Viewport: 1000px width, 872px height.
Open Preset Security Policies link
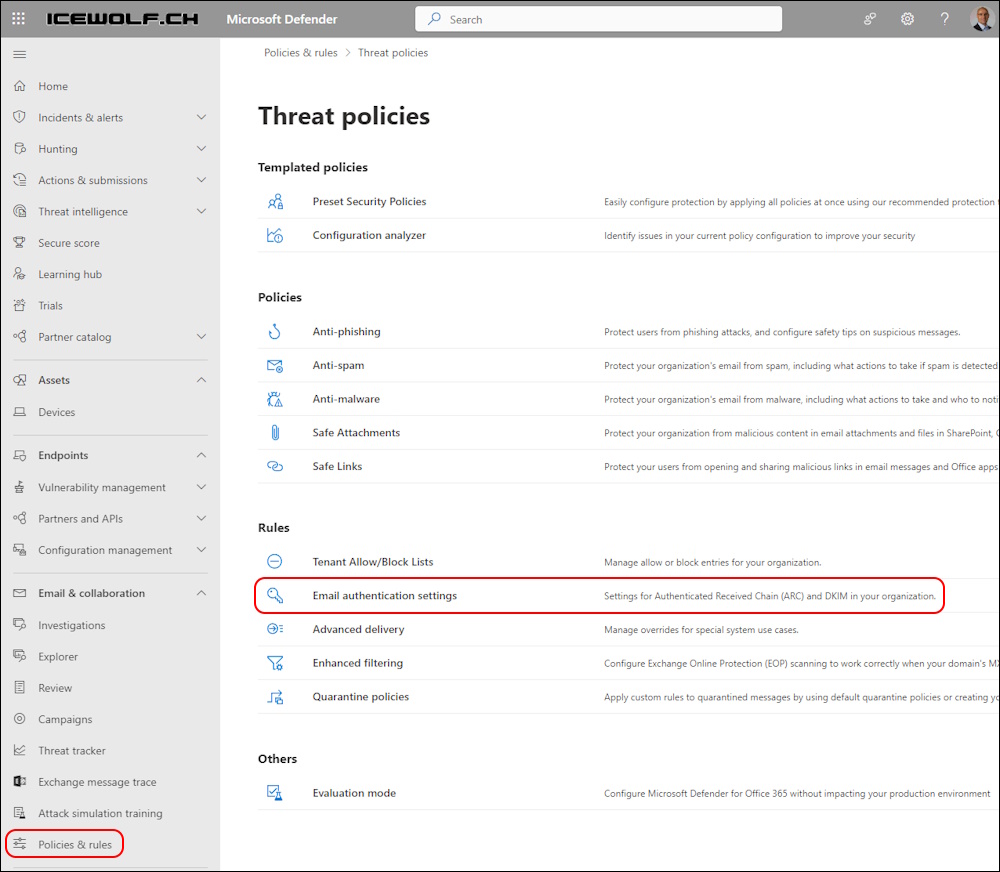tap(369, 201)
